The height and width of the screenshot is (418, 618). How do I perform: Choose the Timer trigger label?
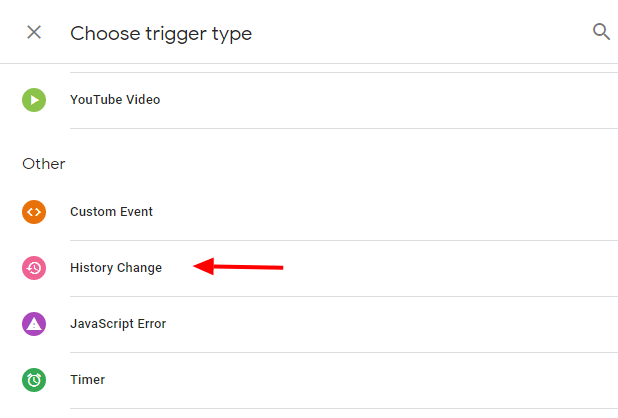(x=88, y=380)
